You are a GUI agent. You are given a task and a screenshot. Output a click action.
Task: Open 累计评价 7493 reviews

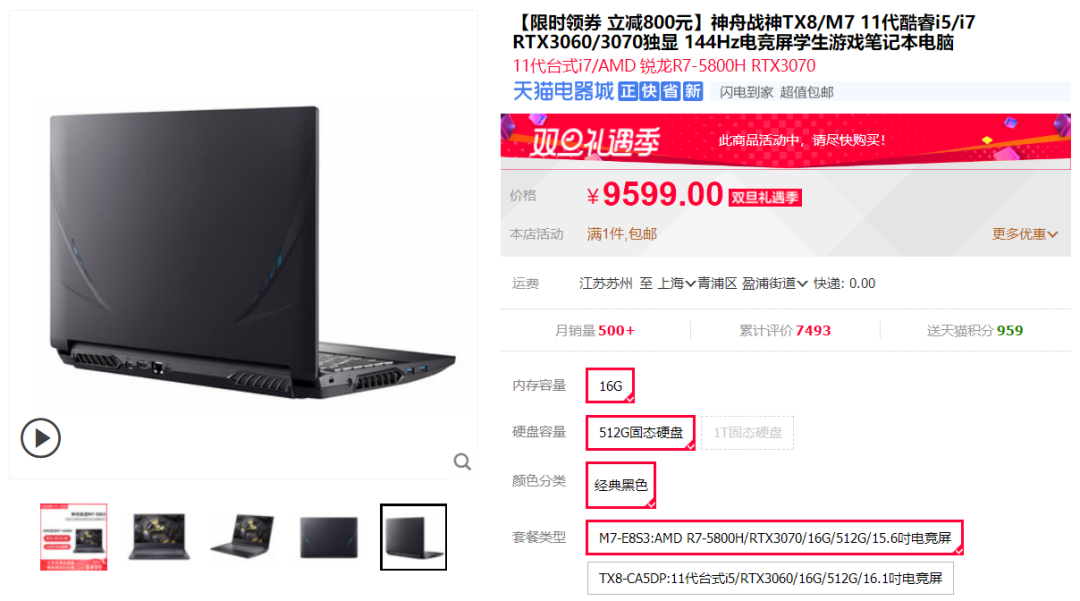click(785, 330)
